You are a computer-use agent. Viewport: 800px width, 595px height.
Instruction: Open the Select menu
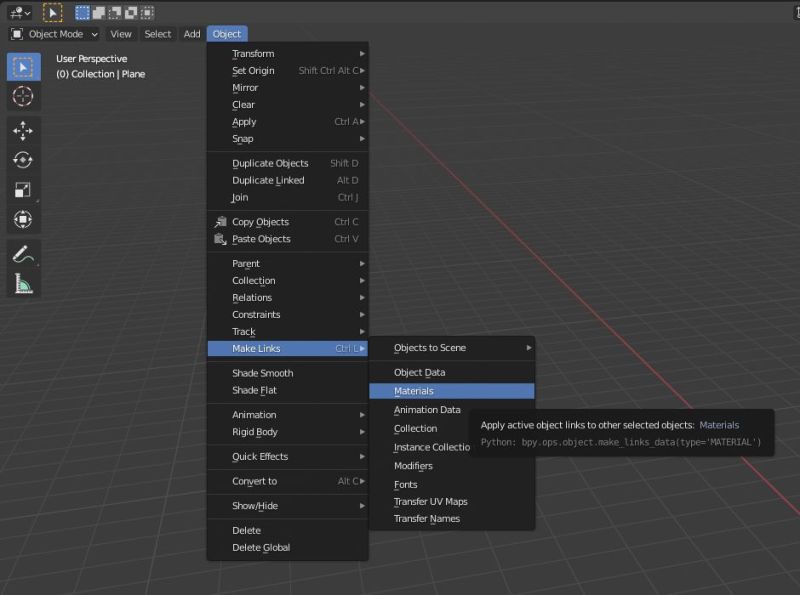click(157, 33)
